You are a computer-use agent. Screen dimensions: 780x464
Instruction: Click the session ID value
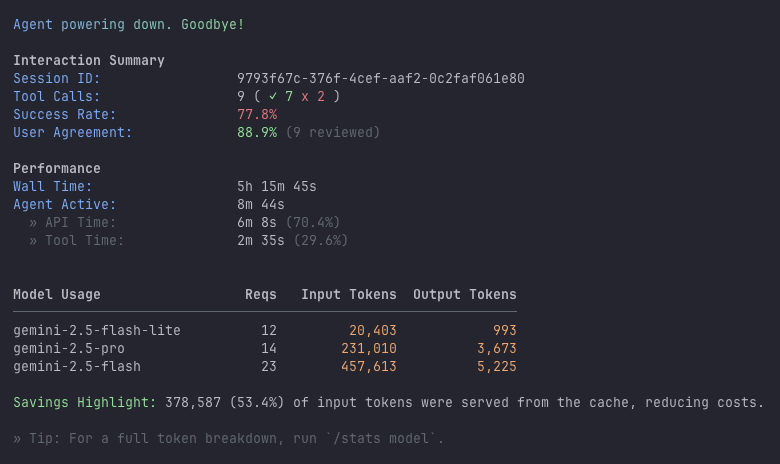point(381,78)
